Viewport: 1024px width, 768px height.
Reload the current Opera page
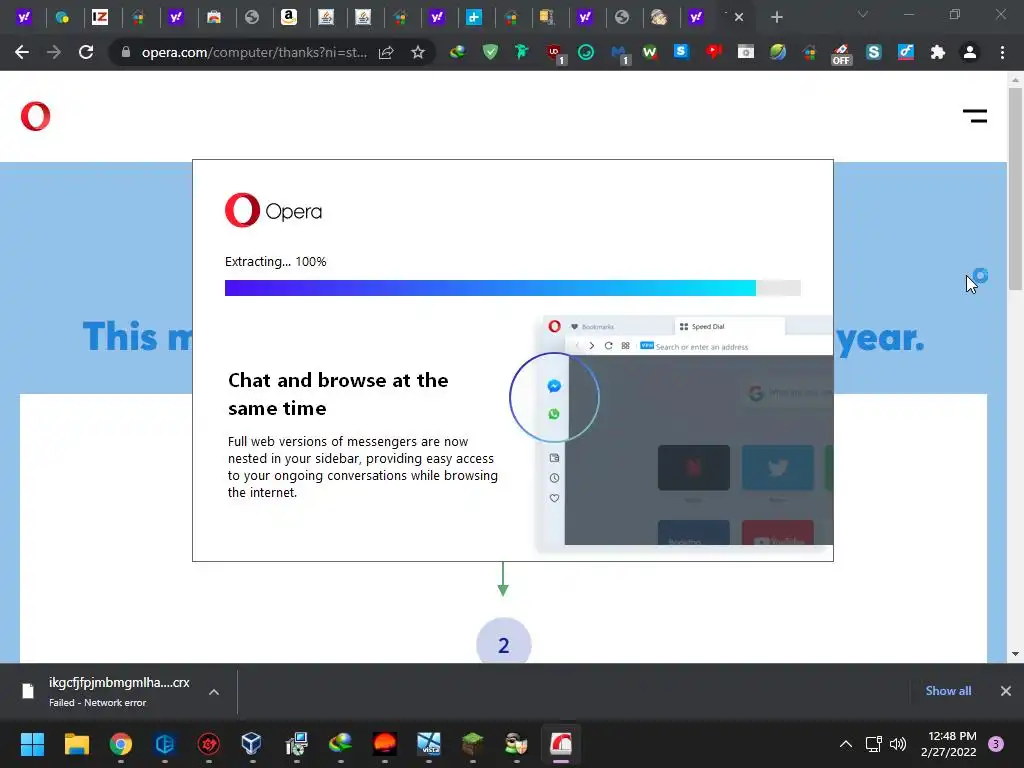click(86, 52)
